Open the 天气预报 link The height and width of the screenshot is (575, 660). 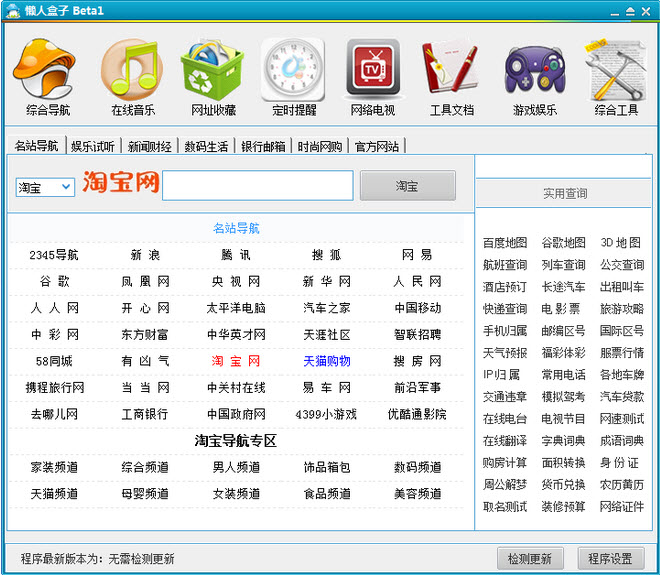tap(505, 352)
